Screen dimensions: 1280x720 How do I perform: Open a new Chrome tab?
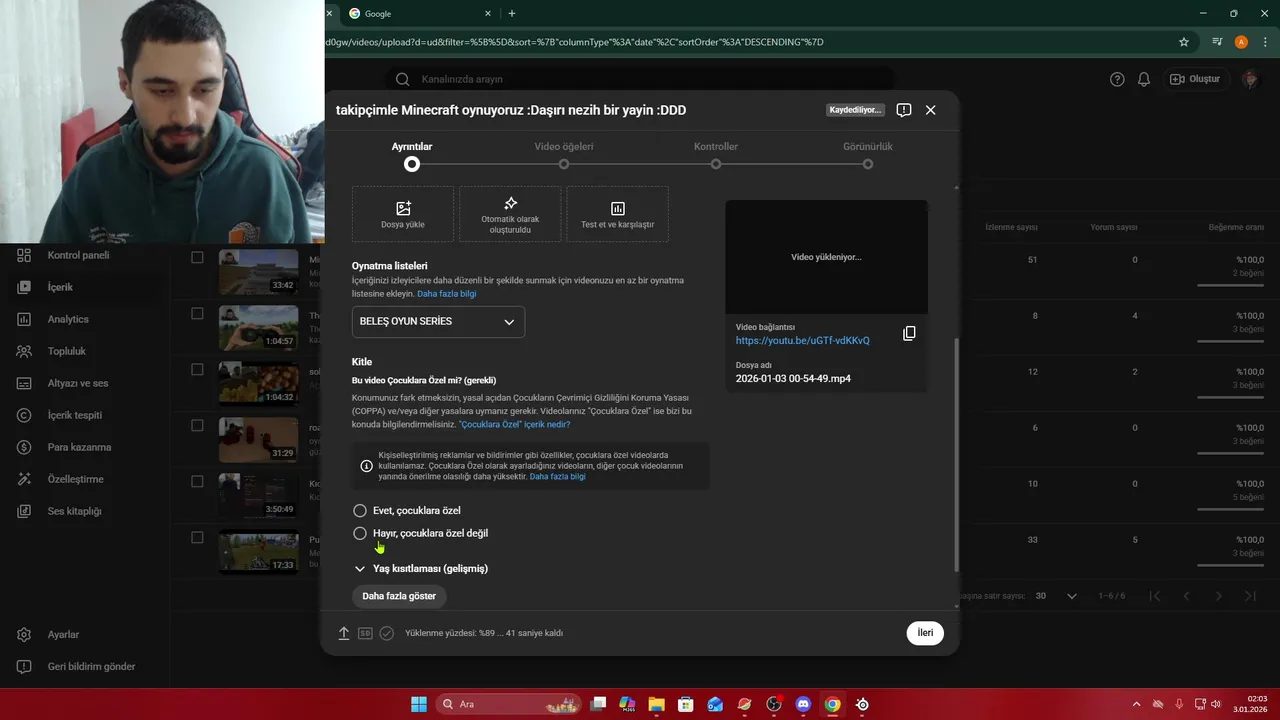click(512, 14)
